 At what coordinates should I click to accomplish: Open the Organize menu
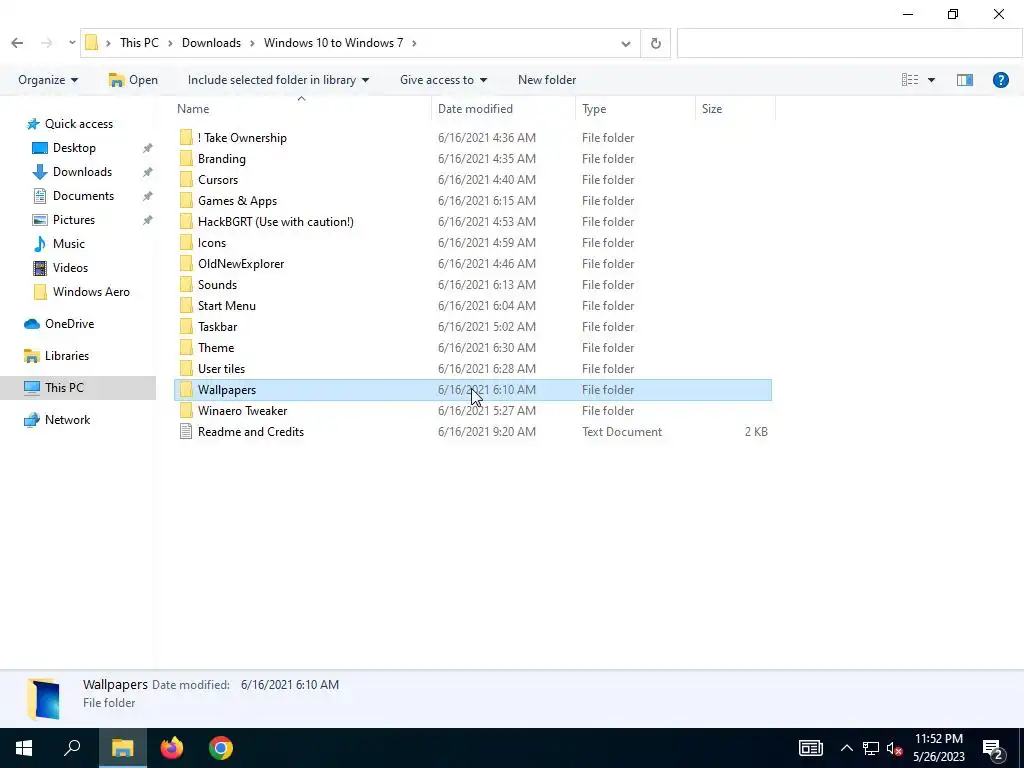[x=48, y=80]
